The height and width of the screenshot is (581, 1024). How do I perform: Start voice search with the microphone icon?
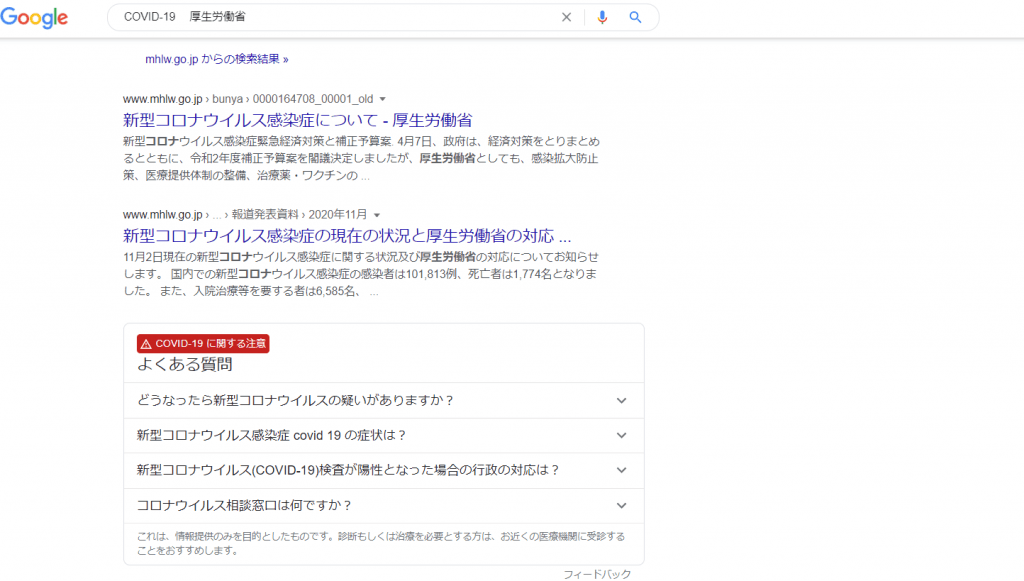pos(602,17)
